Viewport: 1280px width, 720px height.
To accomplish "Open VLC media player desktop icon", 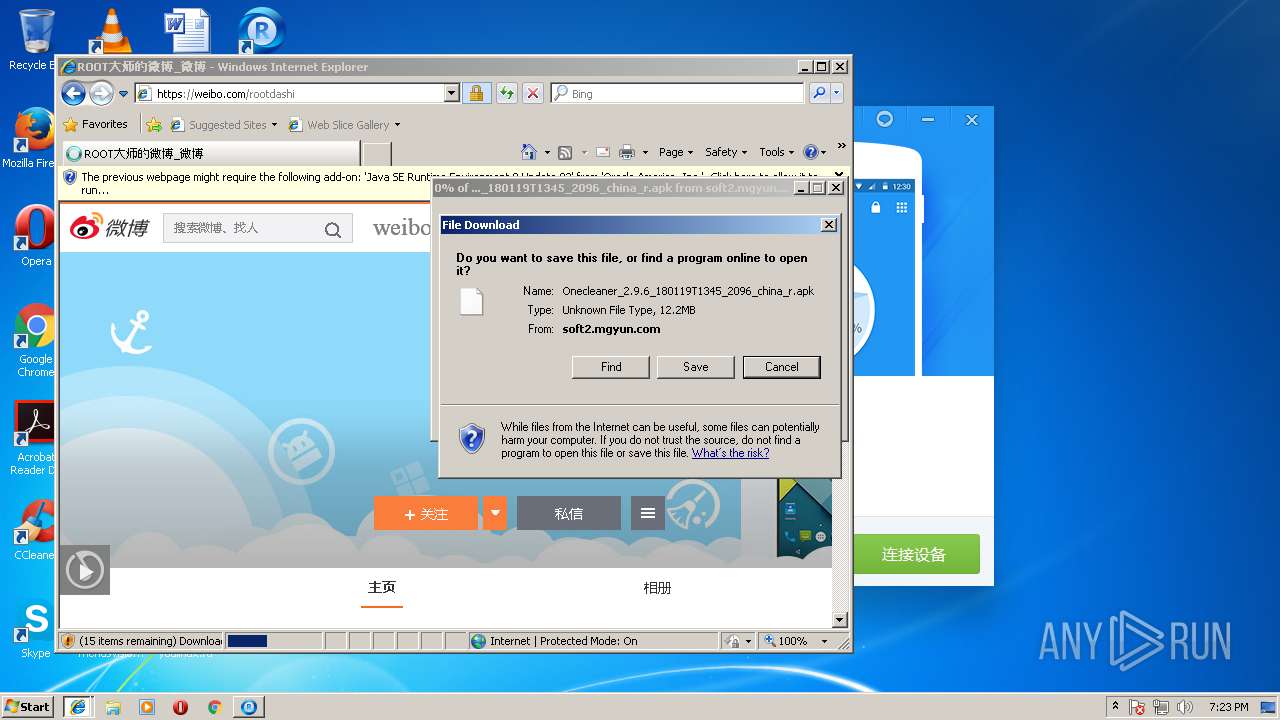I will [110, 30].
